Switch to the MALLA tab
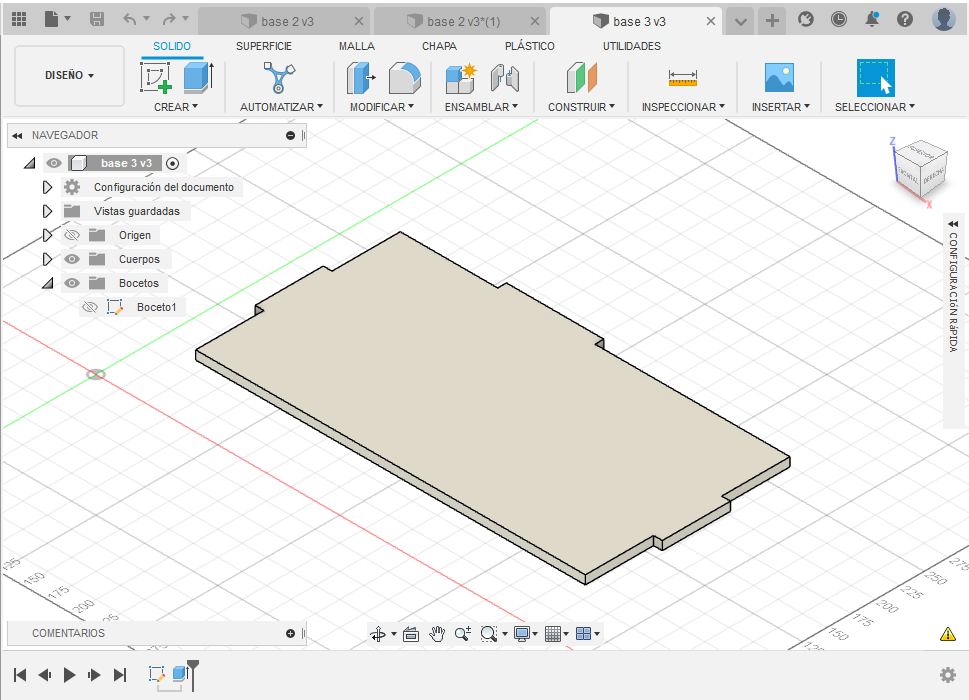Viewport: 969px width, 700px height. [x=357, y=46]
